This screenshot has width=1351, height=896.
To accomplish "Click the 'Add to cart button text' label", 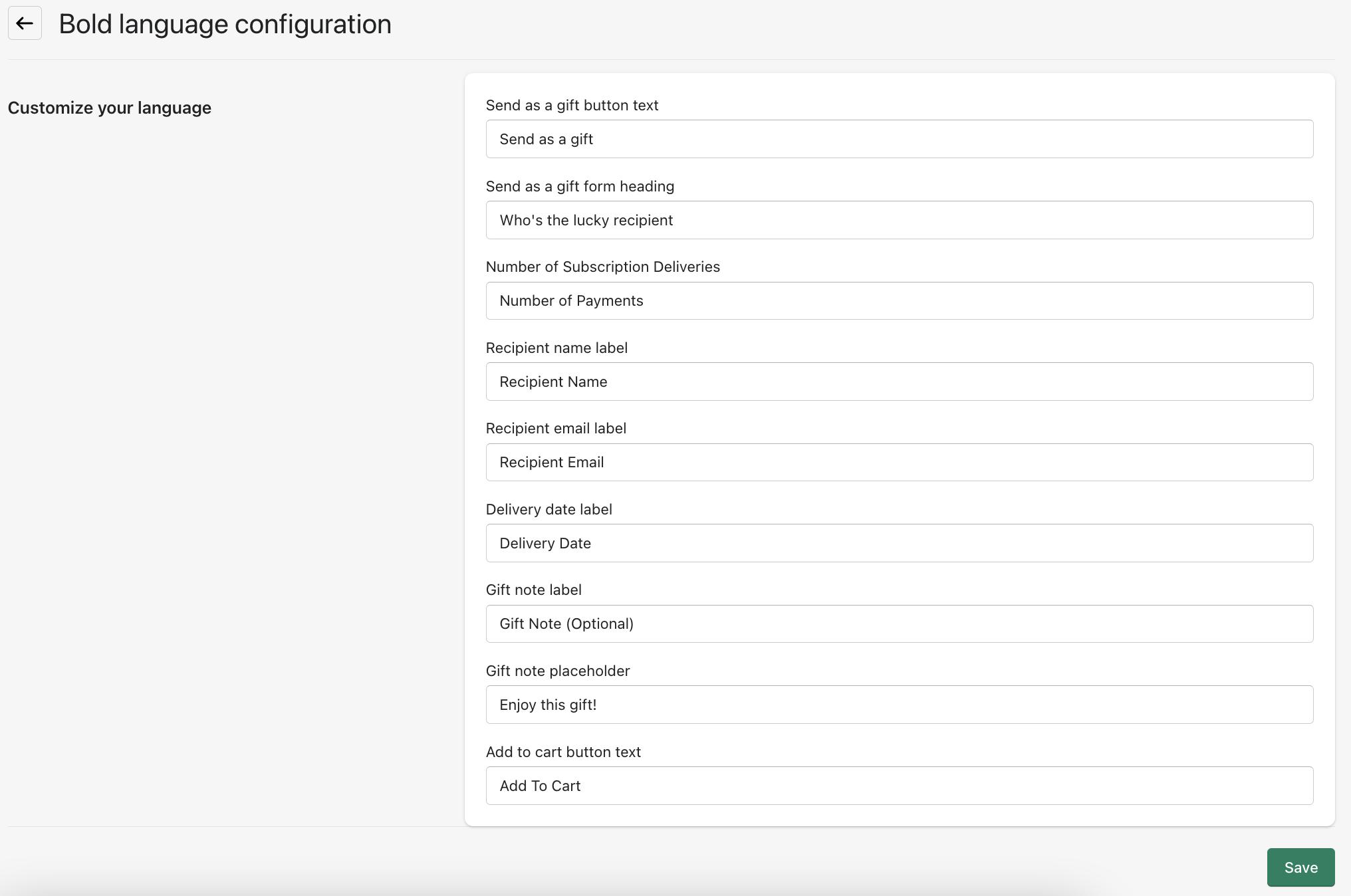I will click(x=563, y=752).
